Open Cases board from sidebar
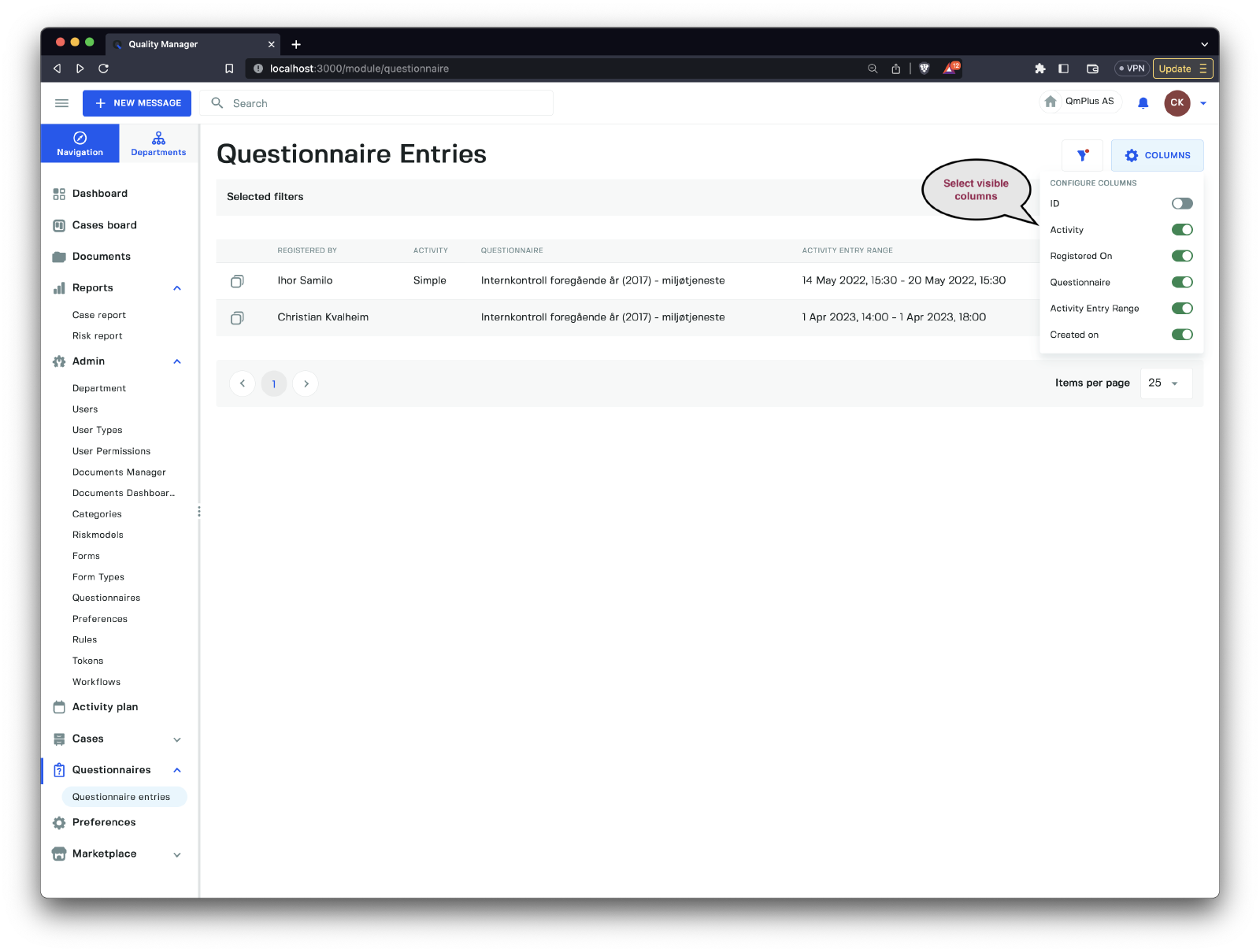1260x952 pixels. 104,225
